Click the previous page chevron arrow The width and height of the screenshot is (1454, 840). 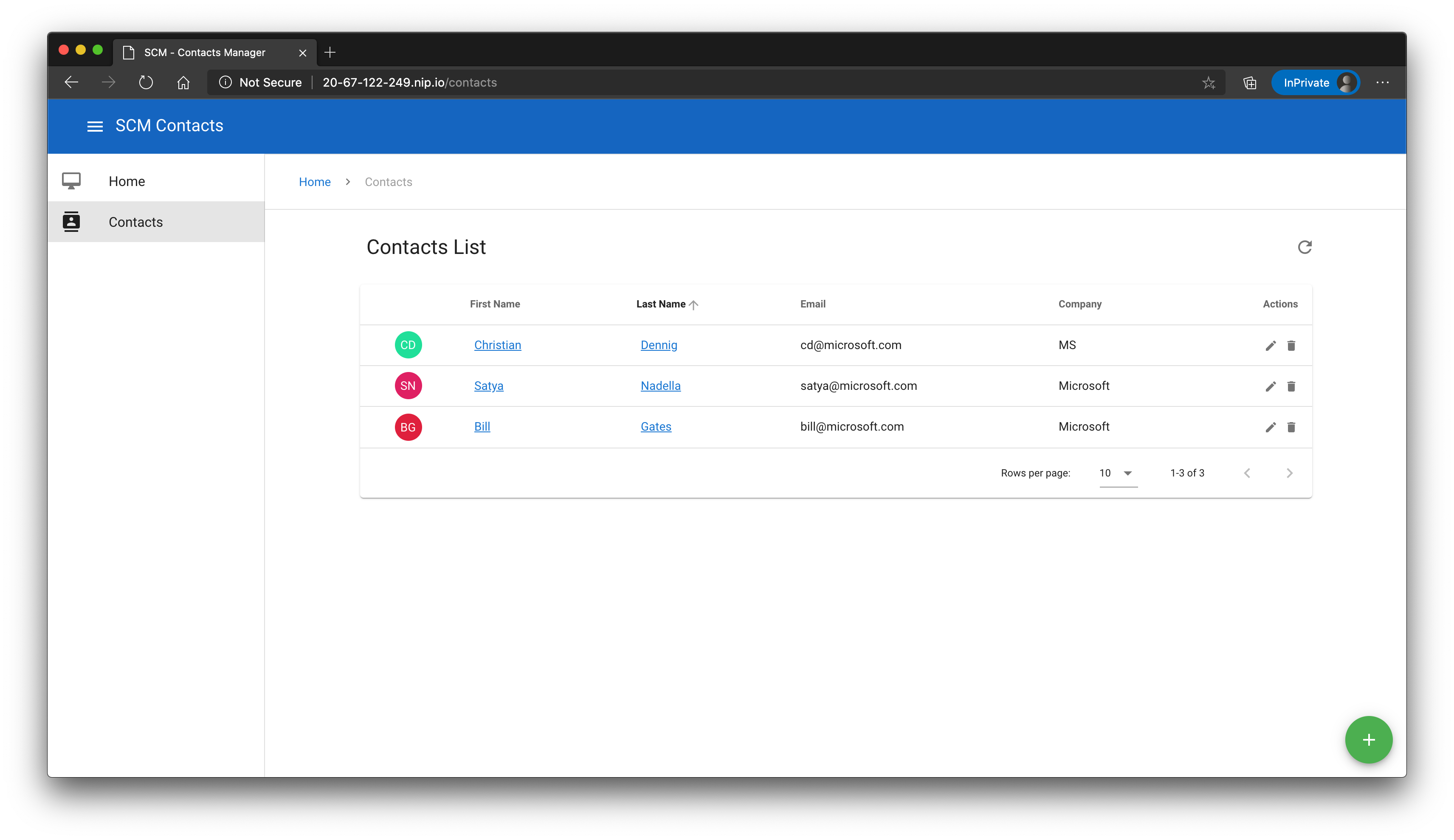1248,472
